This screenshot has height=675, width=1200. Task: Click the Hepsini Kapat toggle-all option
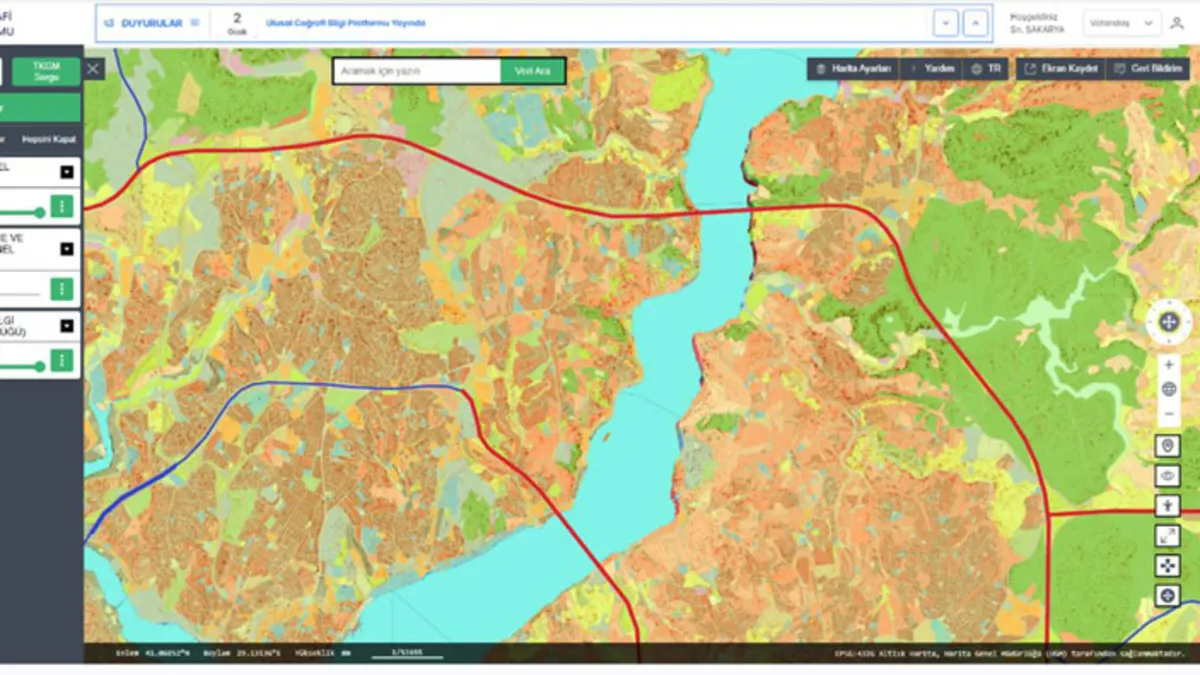49,140
